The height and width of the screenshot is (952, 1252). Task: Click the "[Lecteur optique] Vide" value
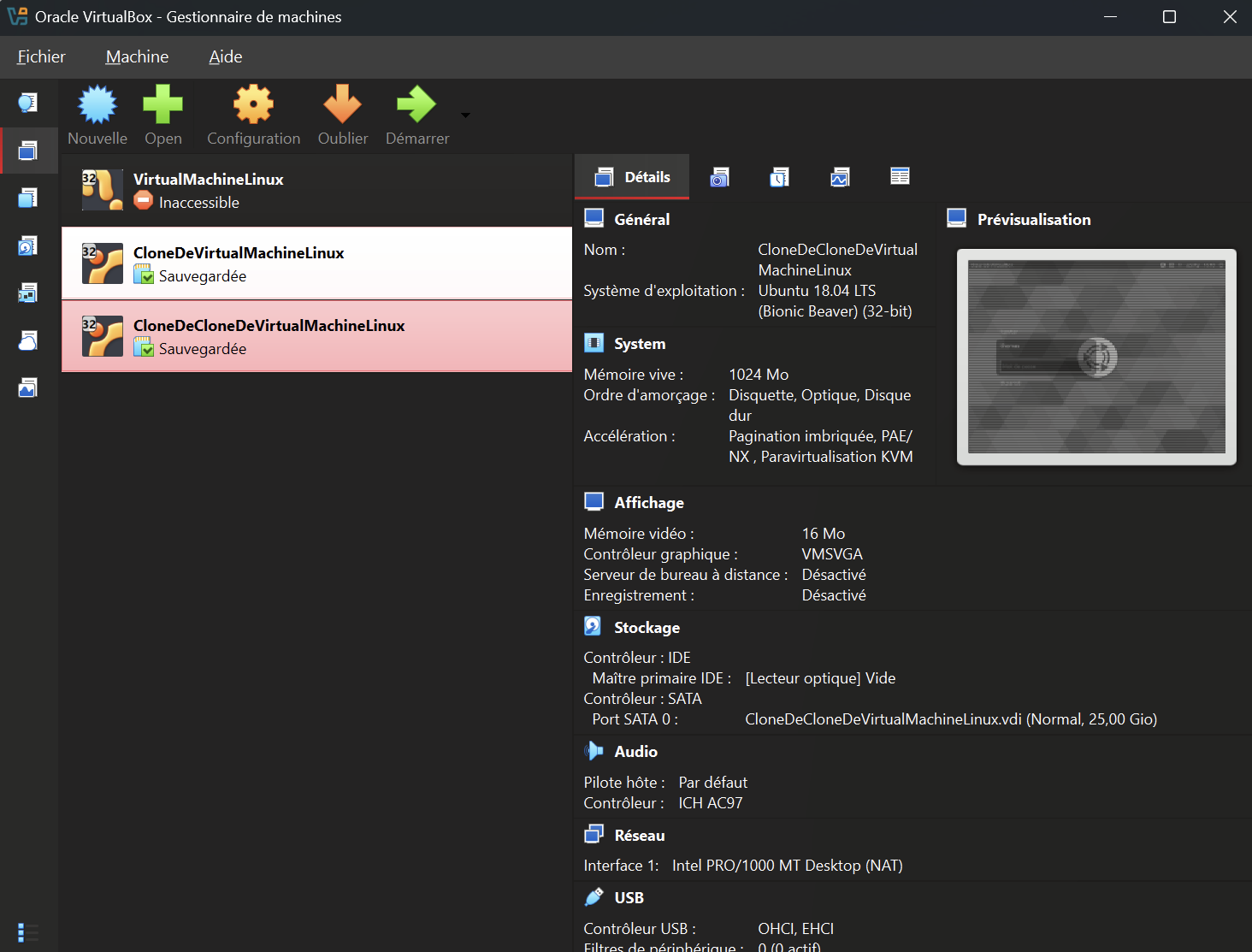(820, 678)
